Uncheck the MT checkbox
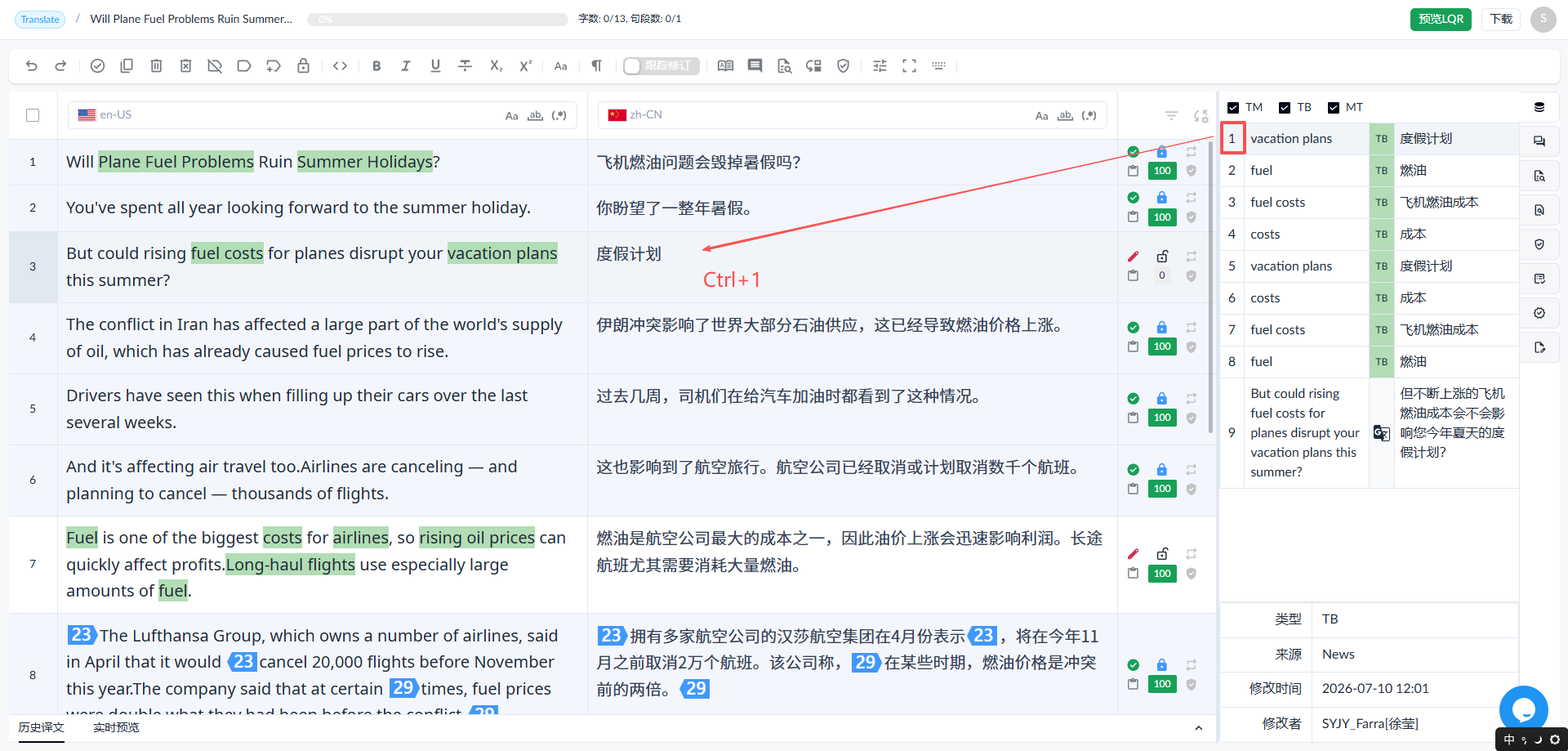This screenshot has width=1568, height=751. (x=1334, y=108)
